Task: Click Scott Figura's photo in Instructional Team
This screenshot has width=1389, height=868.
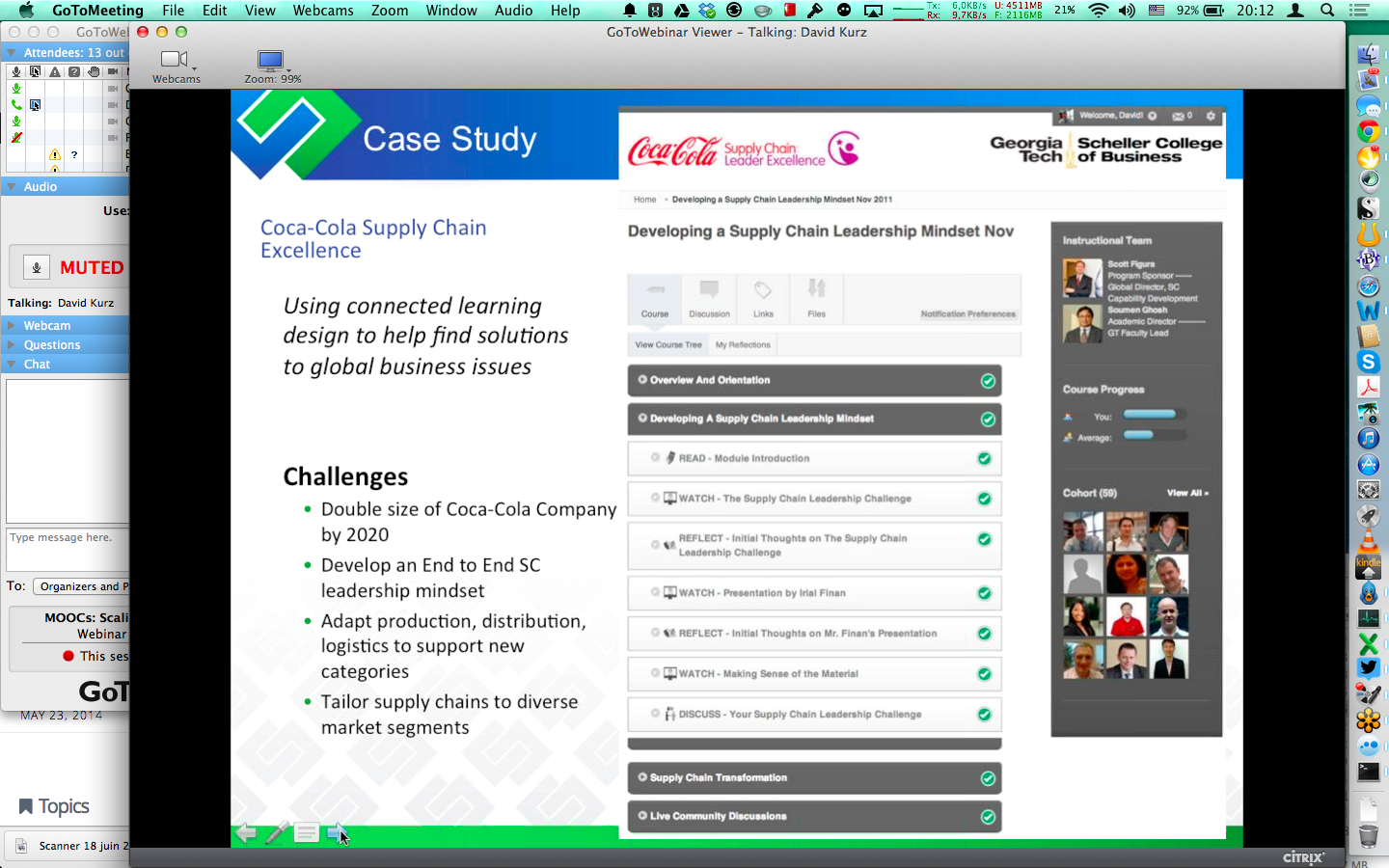Action: pos(1082,279)
